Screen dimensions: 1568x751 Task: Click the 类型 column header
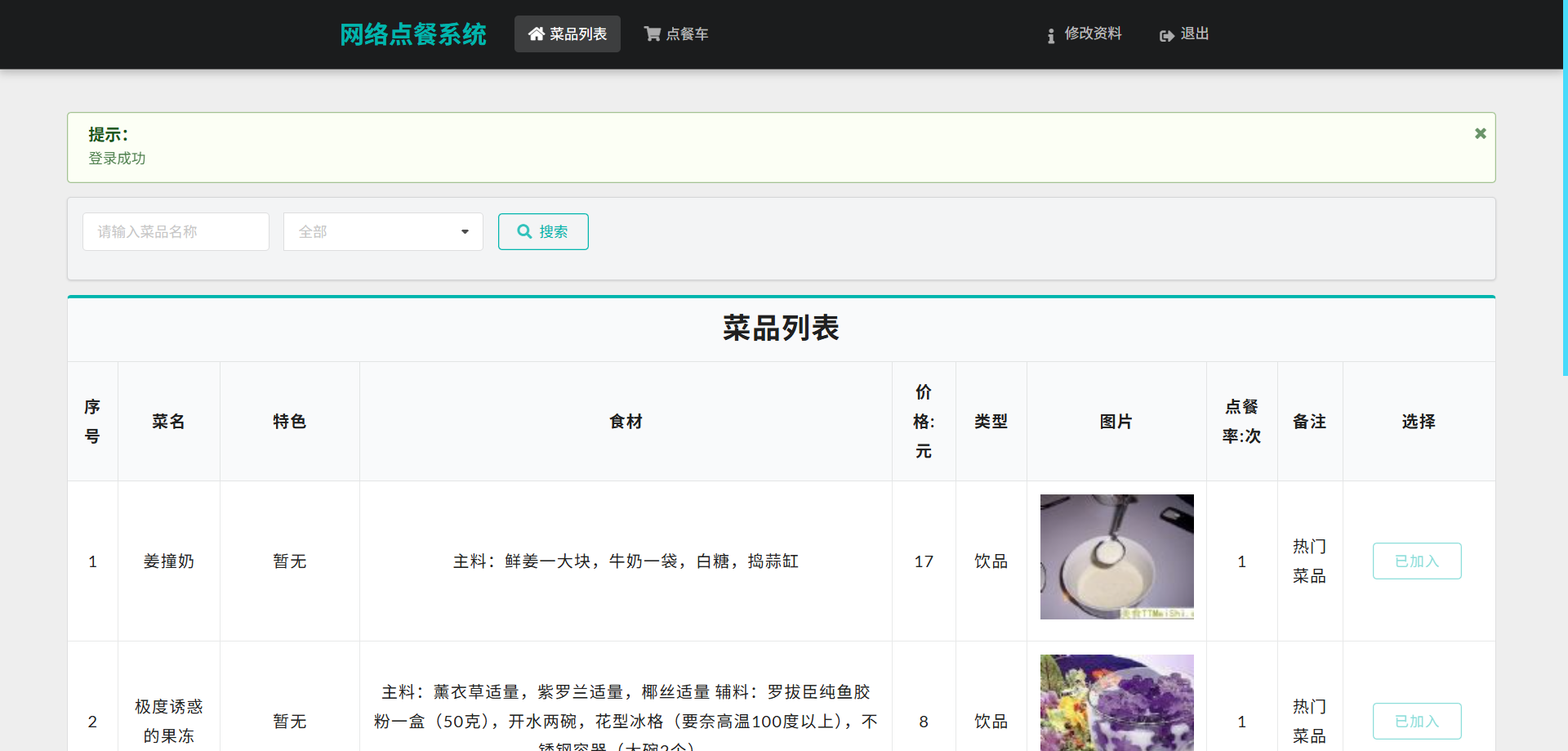click(x=991, y=422)
